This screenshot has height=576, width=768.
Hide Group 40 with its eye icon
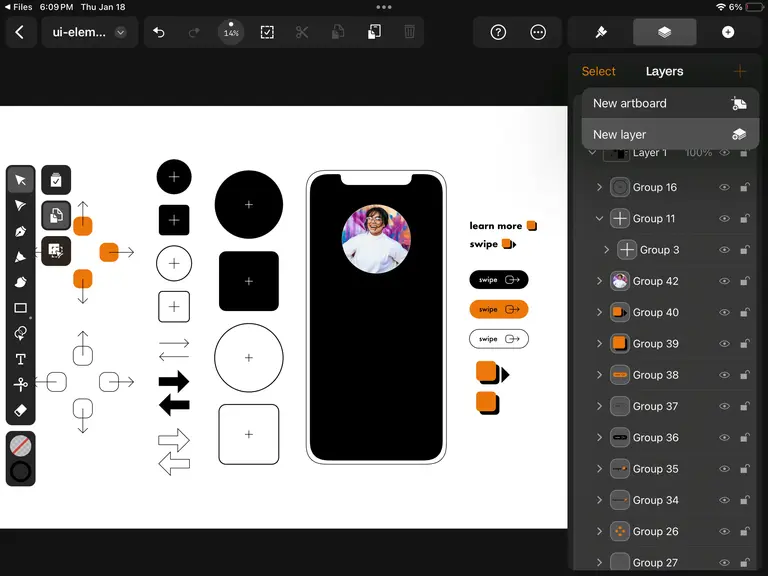click(x=724, y=312)
